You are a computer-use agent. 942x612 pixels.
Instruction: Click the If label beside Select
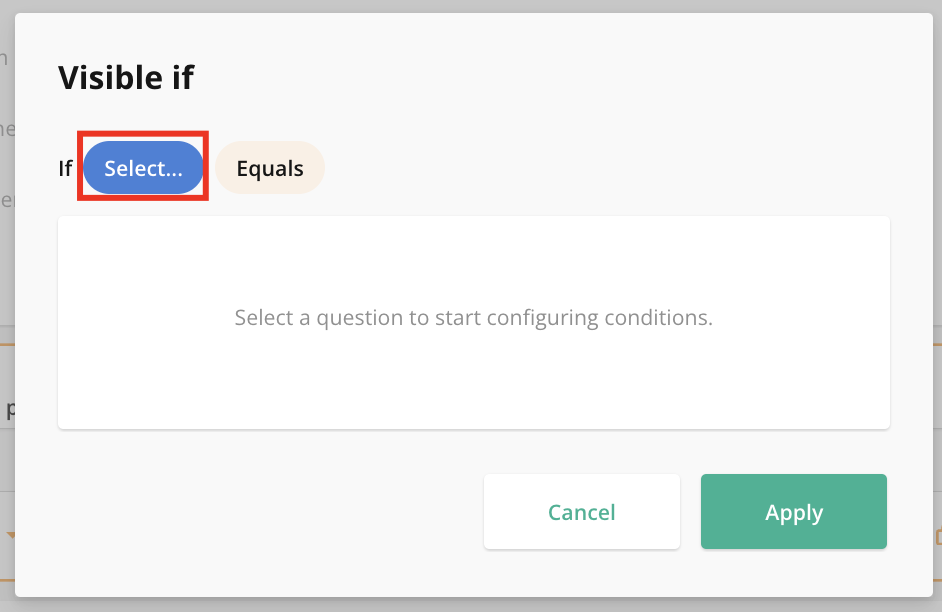coord(64,167)
